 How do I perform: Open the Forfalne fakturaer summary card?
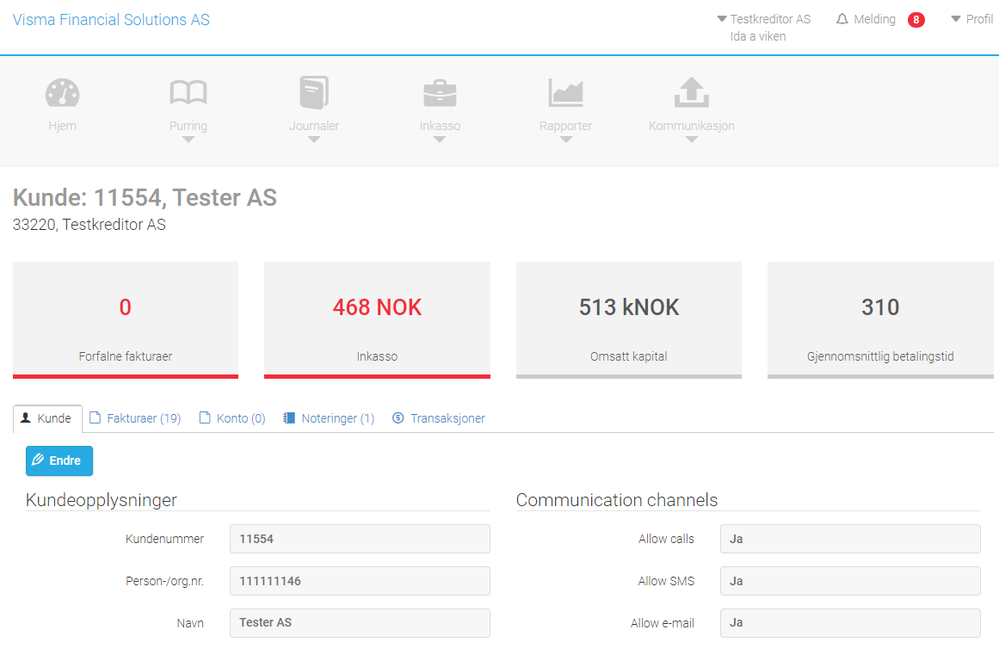126,320
